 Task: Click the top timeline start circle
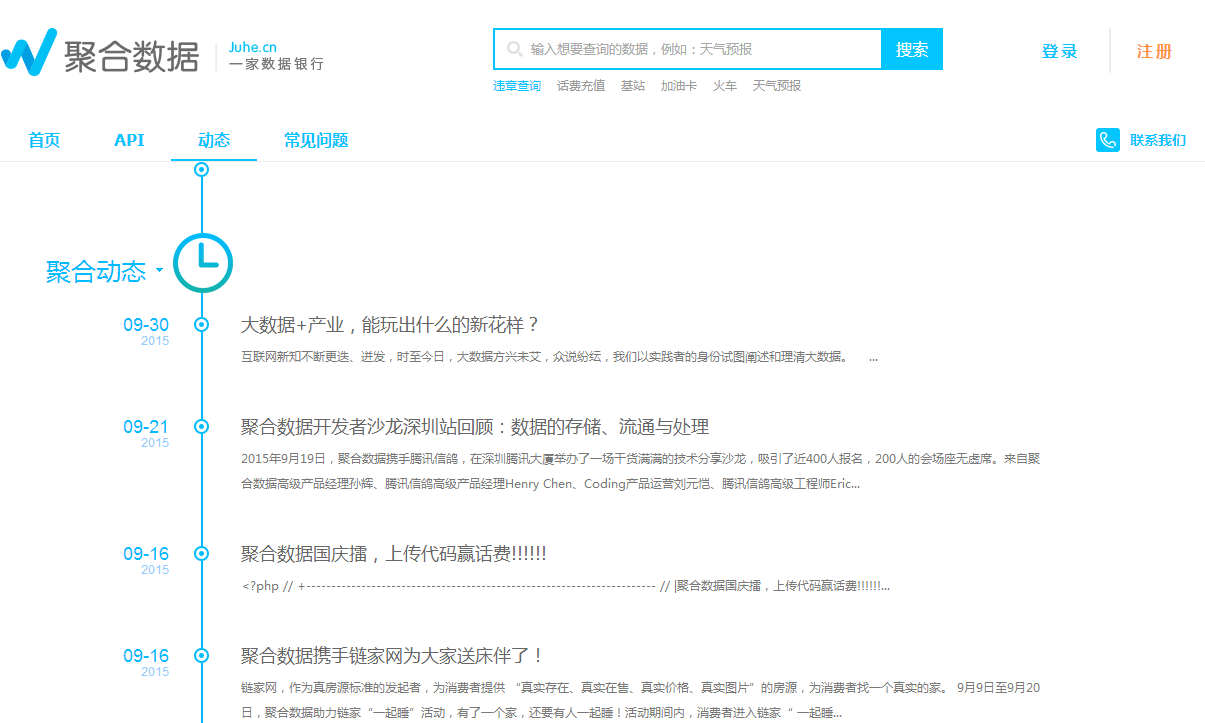tap(202, 170)
